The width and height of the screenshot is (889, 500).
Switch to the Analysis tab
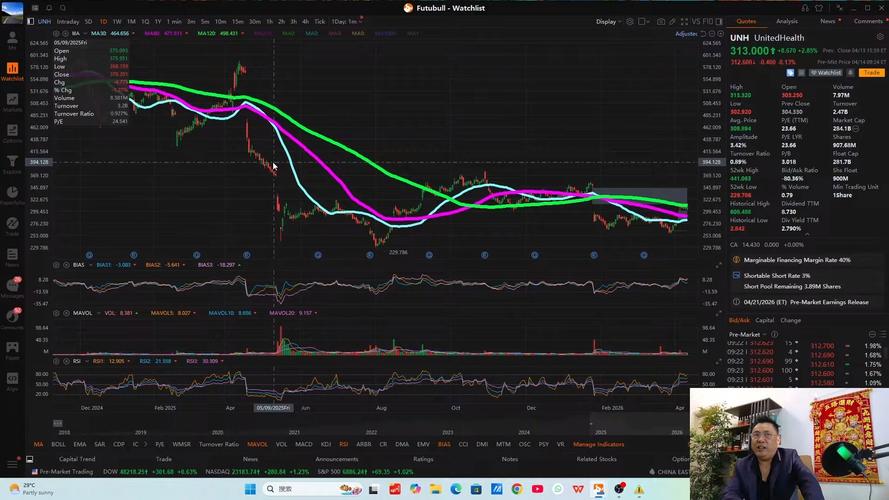tap(786, 21)
